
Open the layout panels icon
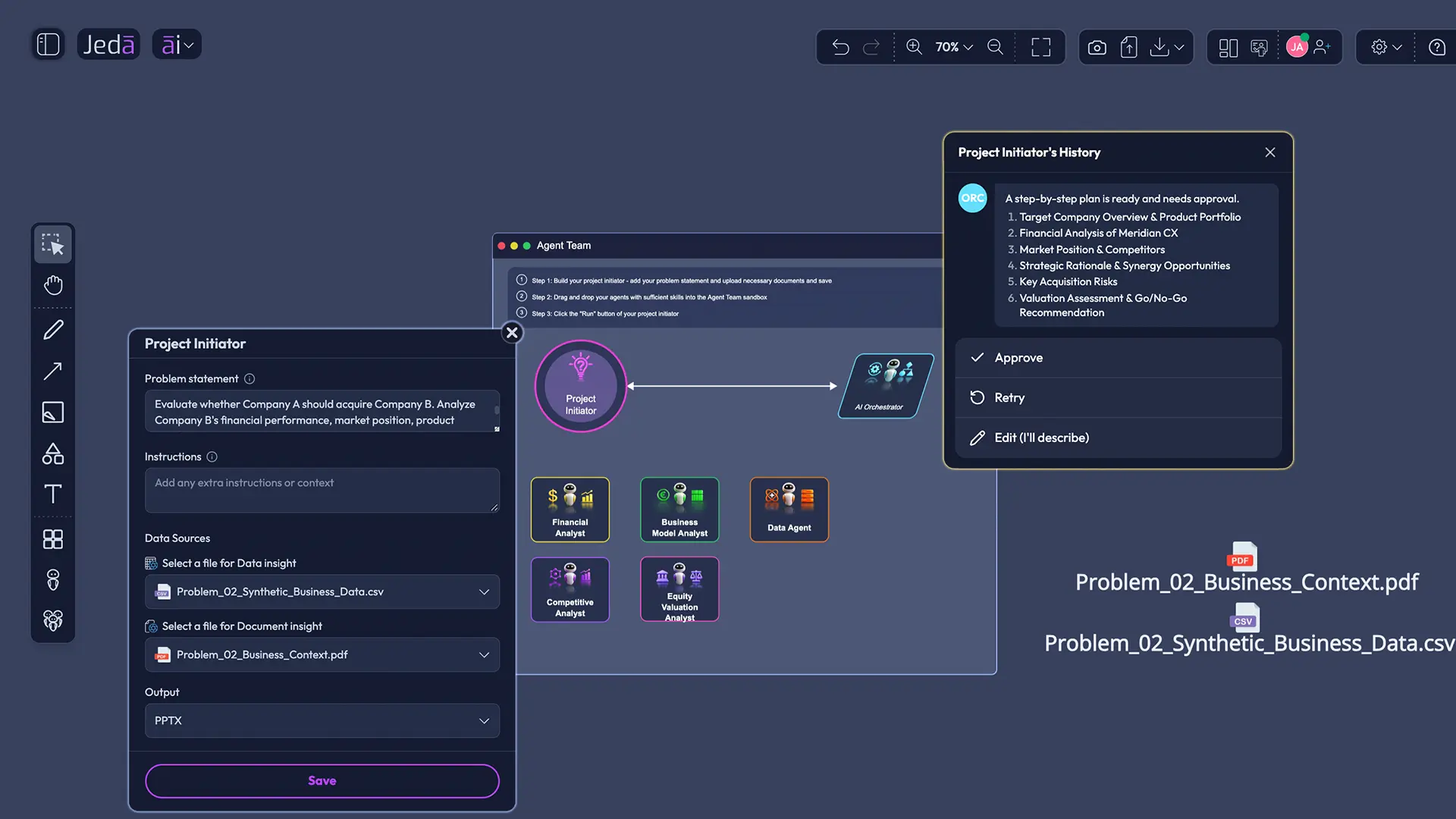pyautogui.click(x=1228, y=47)
